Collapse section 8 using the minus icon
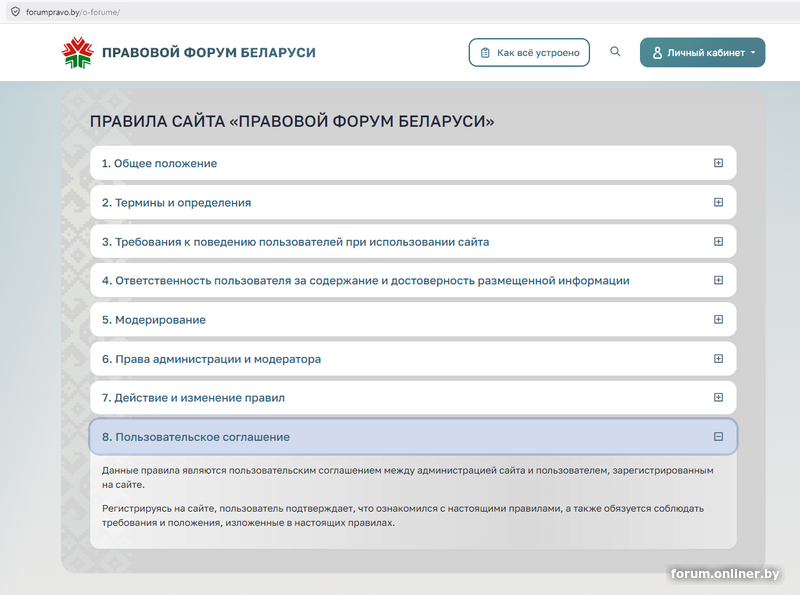Image resolution: width=800 pixels, height=595 pixels. [x=718, y=437]
